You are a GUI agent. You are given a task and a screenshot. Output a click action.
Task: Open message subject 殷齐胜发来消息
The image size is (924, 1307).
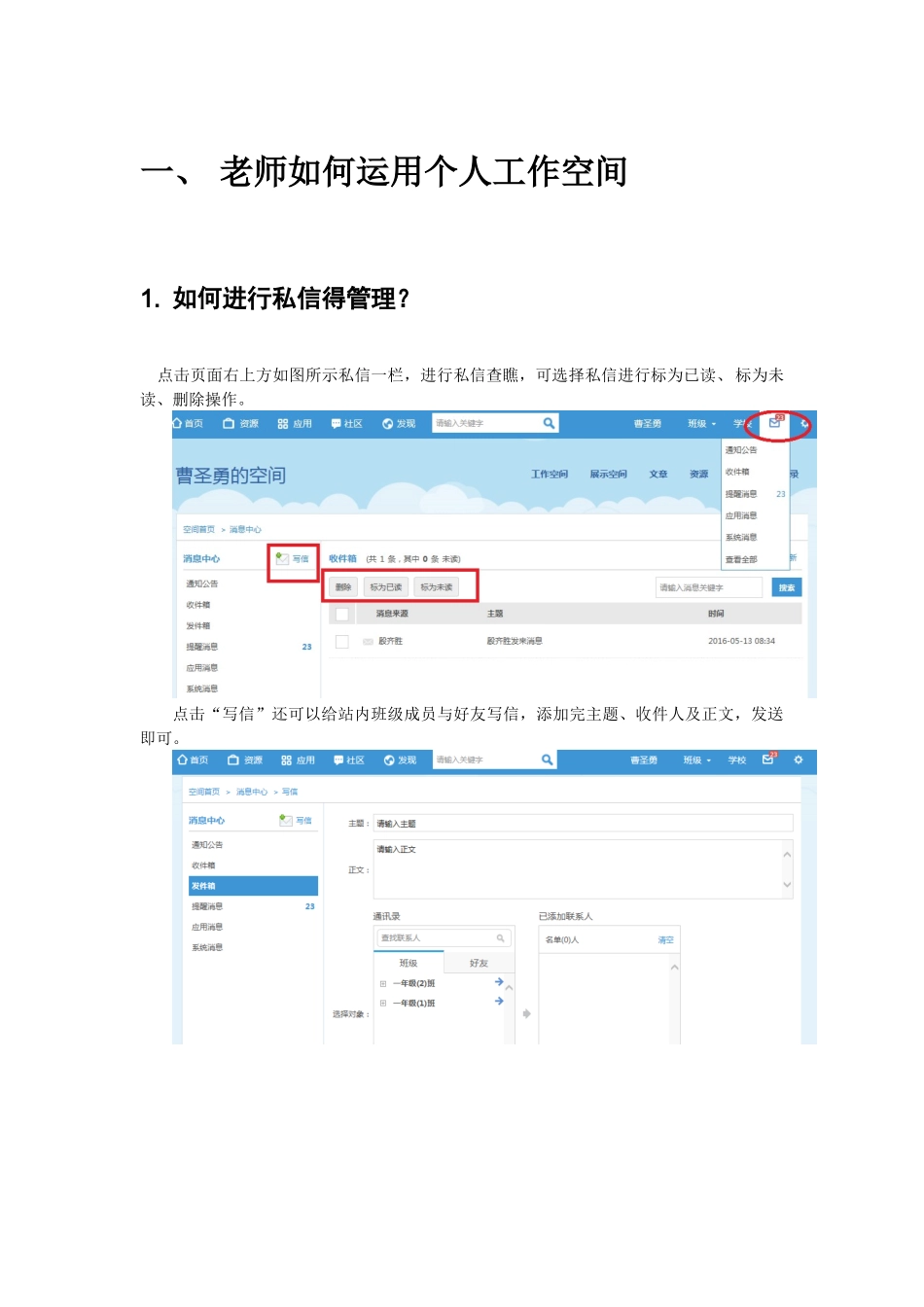[x=515, y=642]
